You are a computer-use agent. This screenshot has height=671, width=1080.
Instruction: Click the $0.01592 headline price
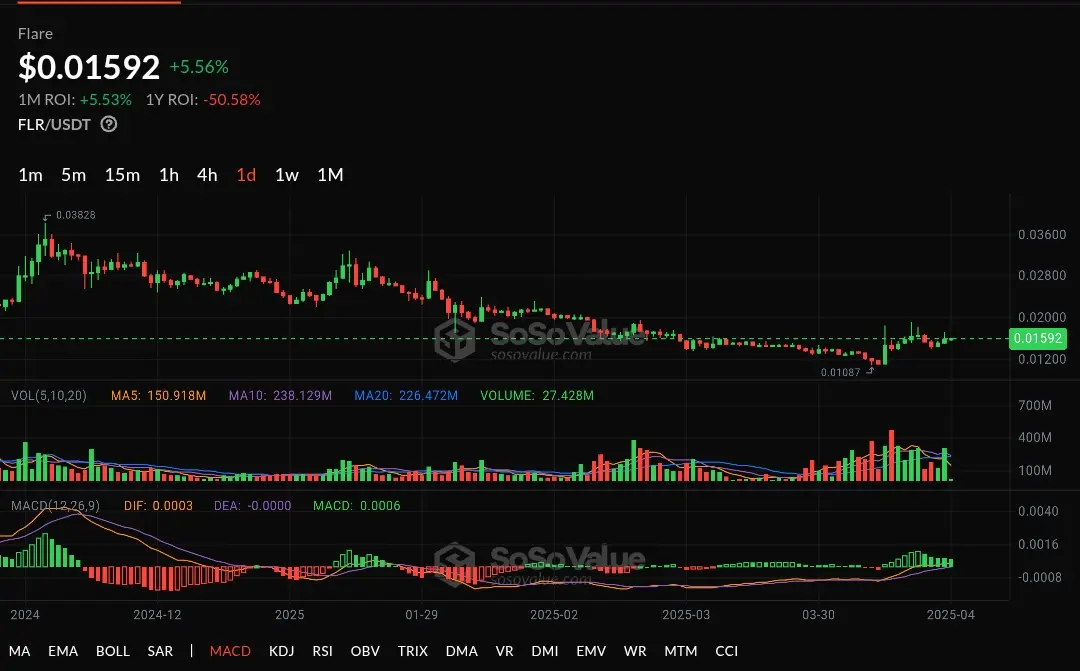[89, 67]
